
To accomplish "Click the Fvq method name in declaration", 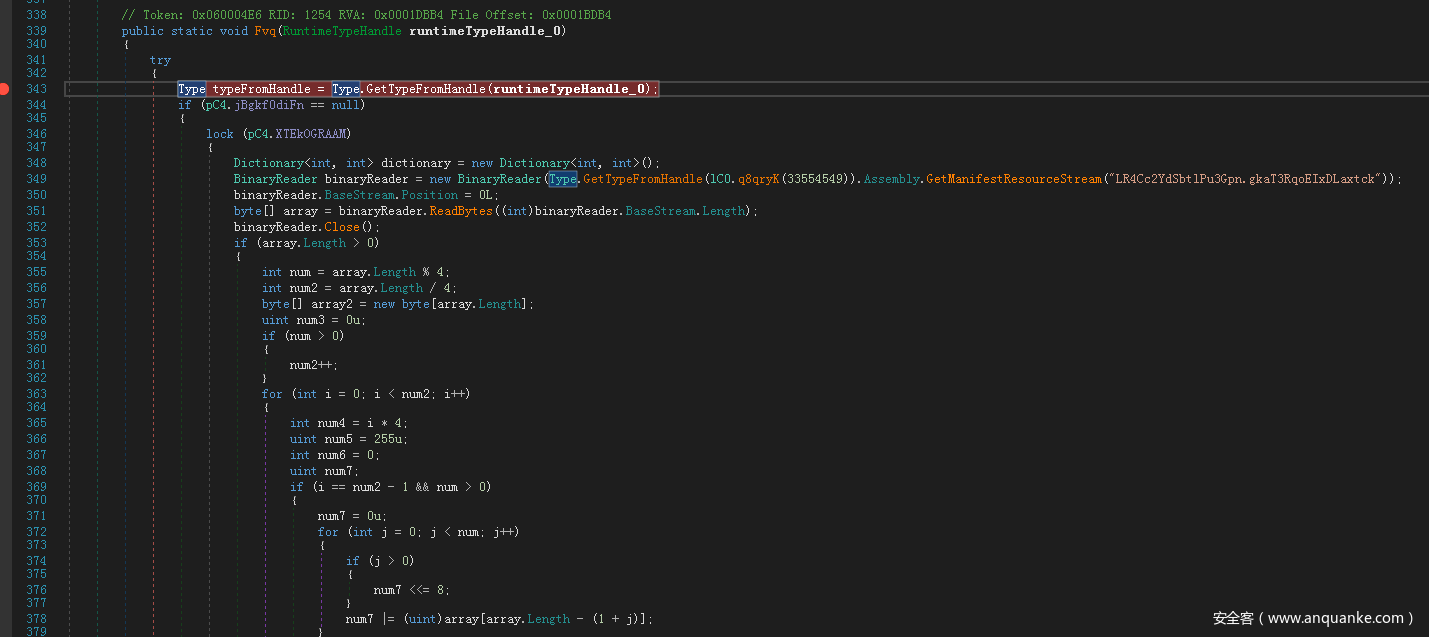I will pos(265,31).
